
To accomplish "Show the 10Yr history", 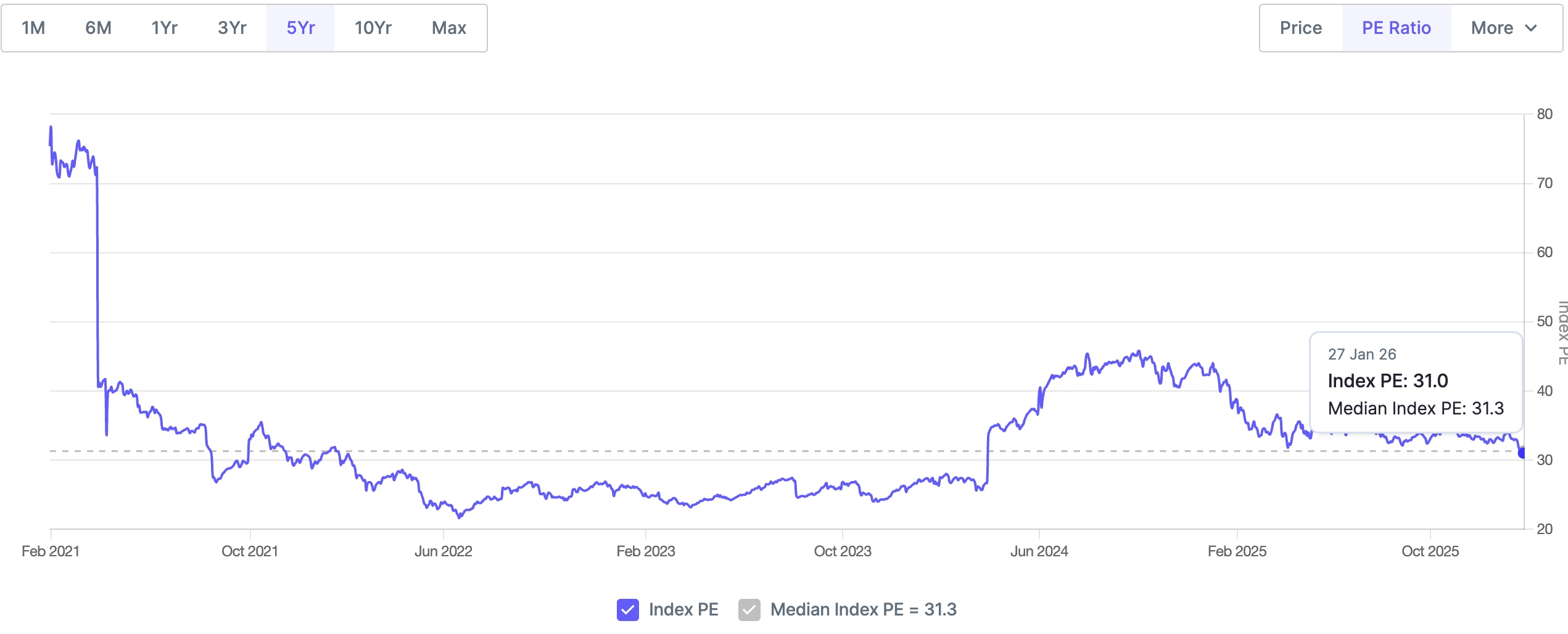I will (x=373, y=28).
